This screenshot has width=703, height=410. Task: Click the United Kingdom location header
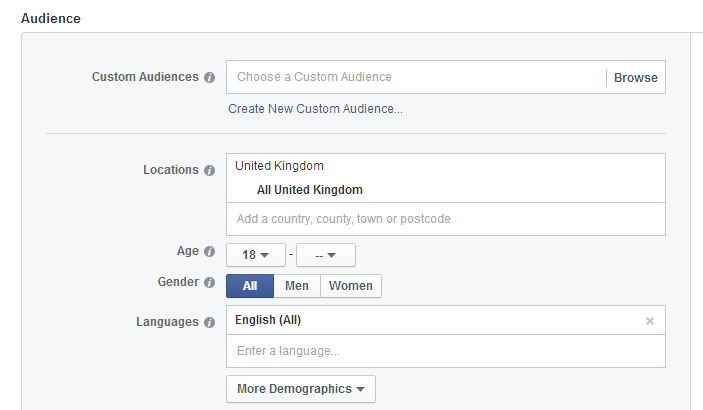click(279, 166)
